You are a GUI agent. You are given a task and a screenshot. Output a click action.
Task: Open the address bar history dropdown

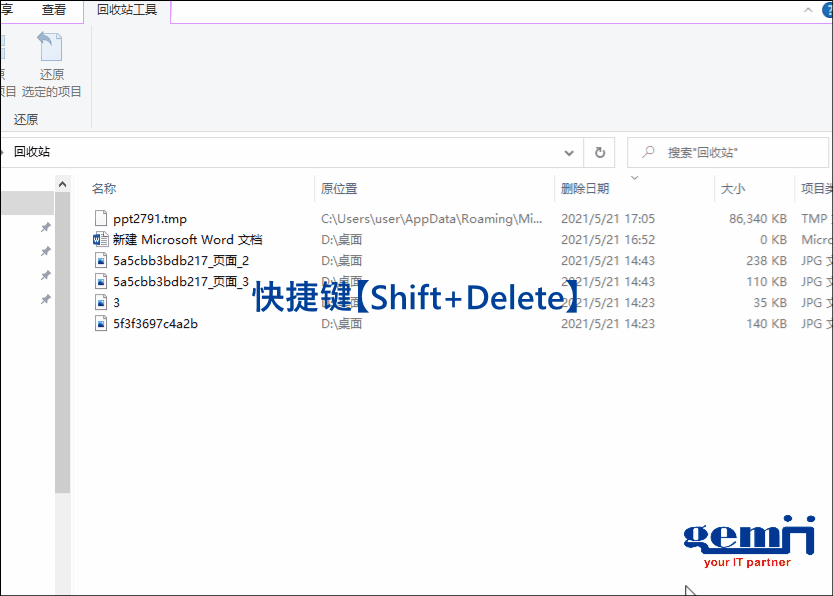(569, 152)
